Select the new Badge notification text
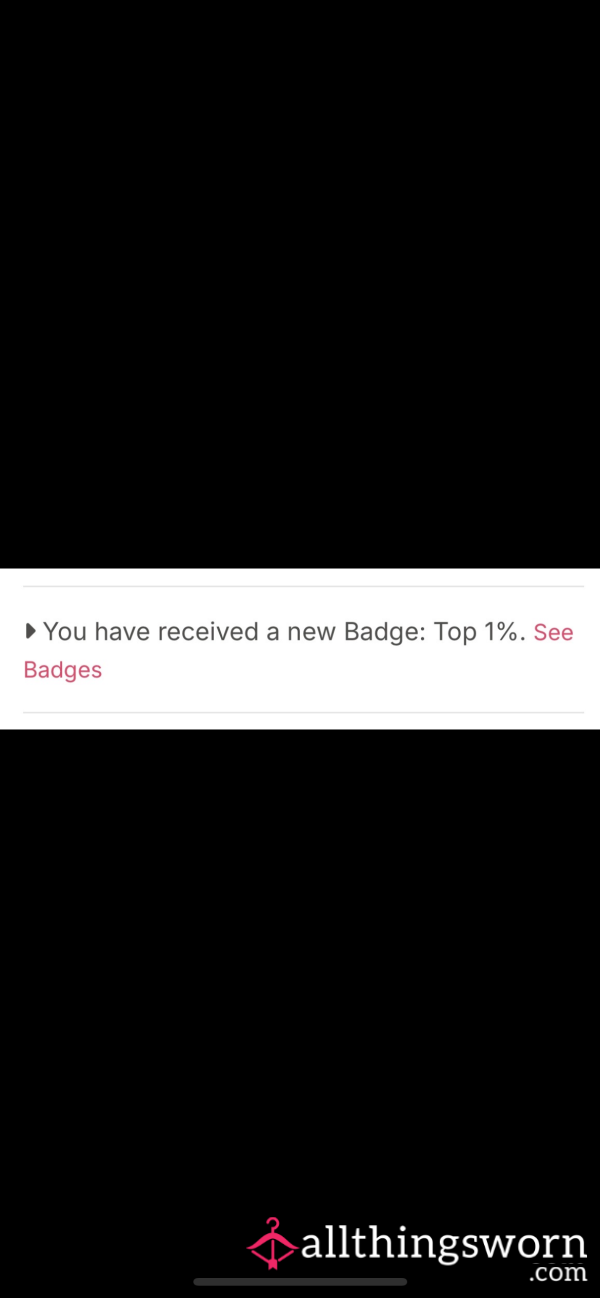 (x=284, y=632)
